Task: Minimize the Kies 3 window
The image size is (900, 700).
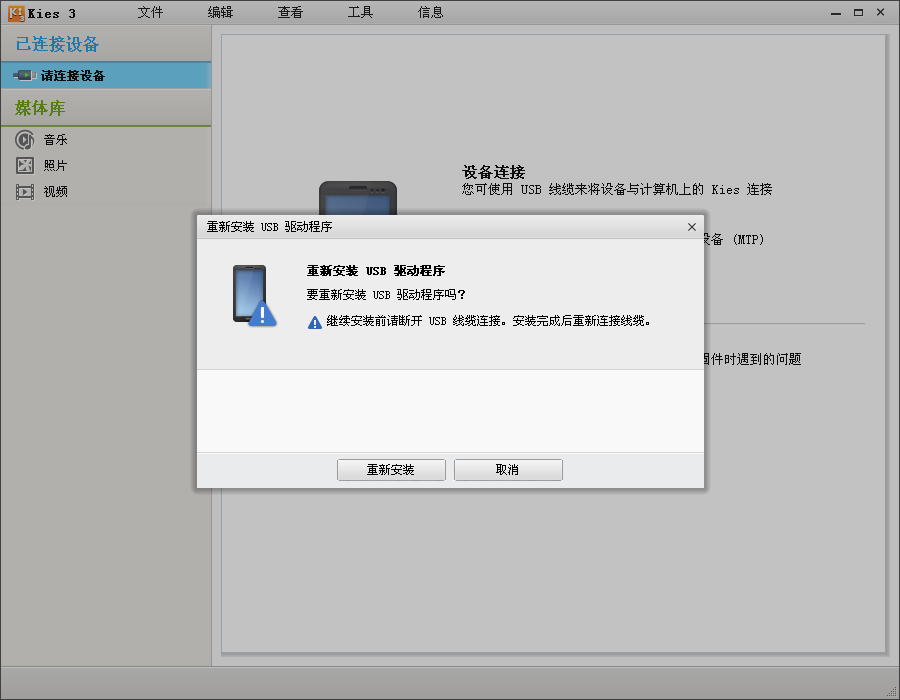Action: pos(836,13)
